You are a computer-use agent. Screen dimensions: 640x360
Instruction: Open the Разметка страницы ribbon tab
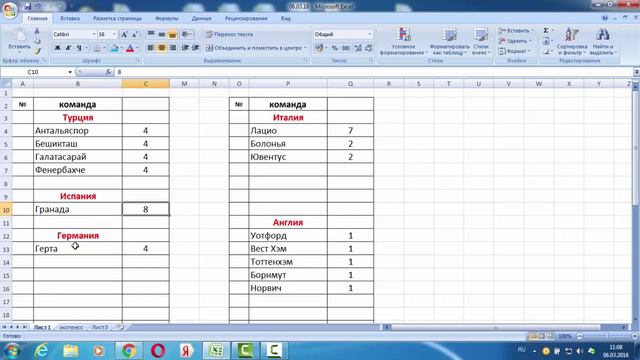tap(117, 18)
